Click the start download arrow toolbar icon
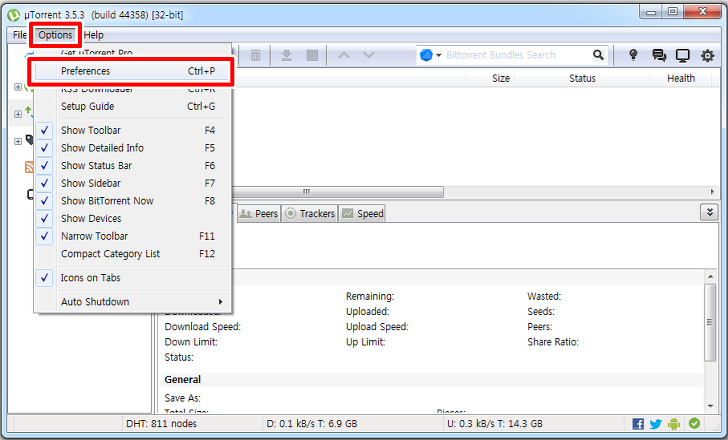728x440 pixels. tap(286, 55)
